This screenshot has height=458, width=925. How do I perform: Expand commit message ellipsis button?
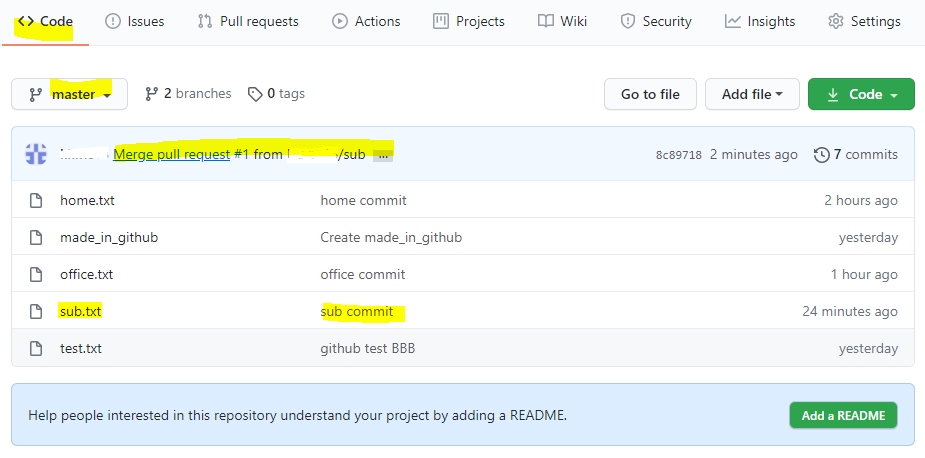pos(383,155)
